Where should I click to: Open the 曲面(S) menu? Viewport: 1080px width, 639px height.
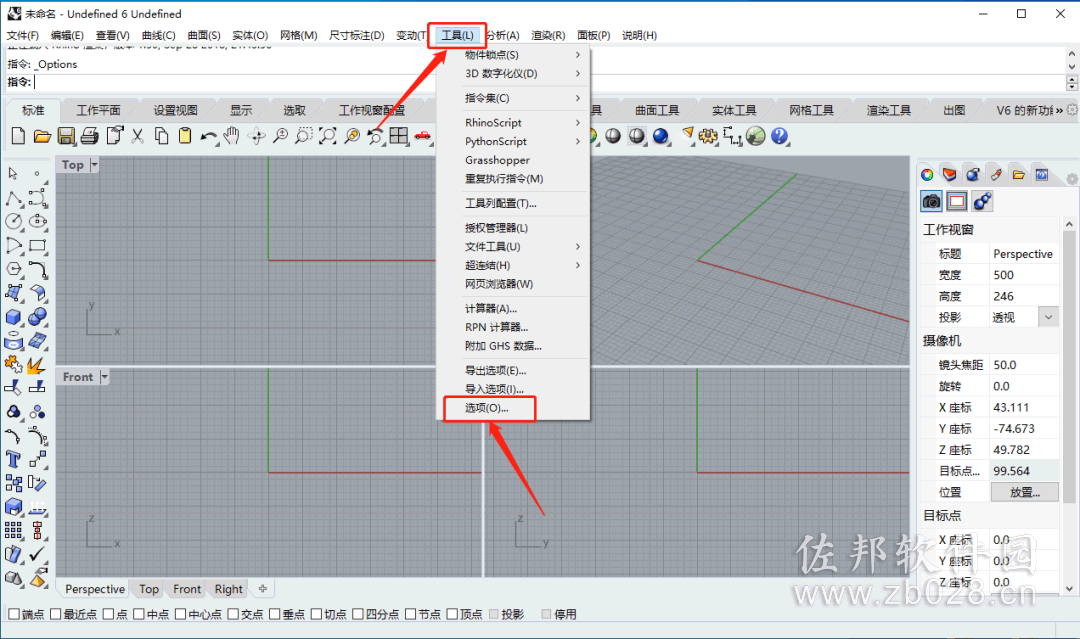point(204,35)
